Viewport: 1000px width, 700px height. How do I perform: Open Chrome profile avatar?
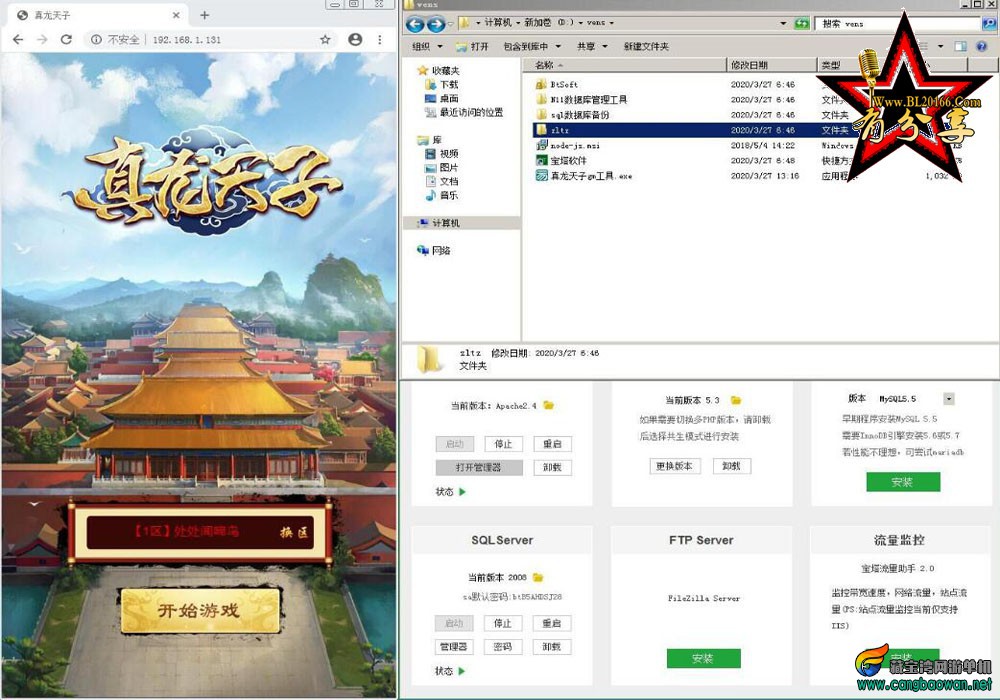click(355, 40)
